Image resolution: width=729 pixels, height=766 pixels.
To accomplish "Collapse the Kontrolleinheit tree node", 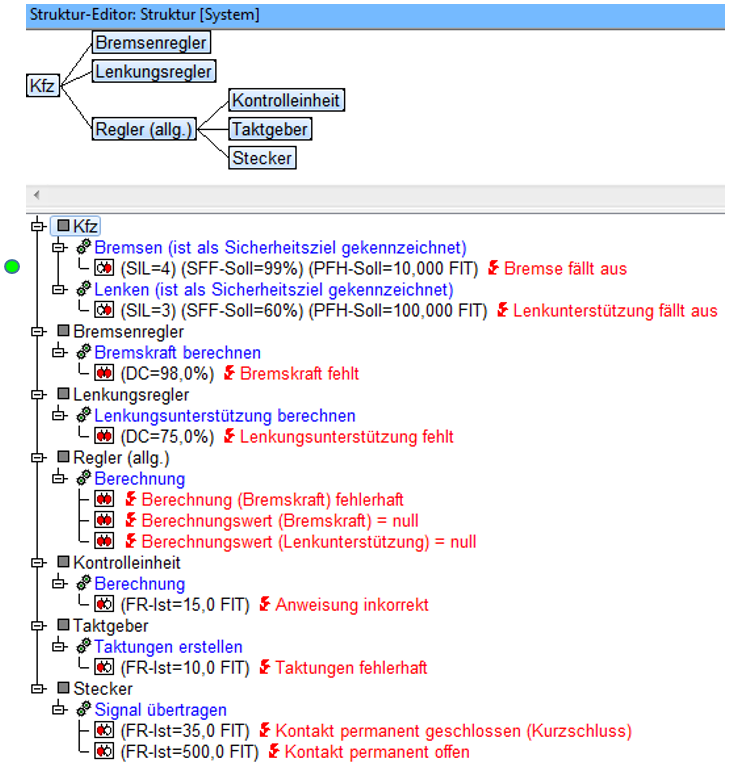I will (x=37, y=562).
